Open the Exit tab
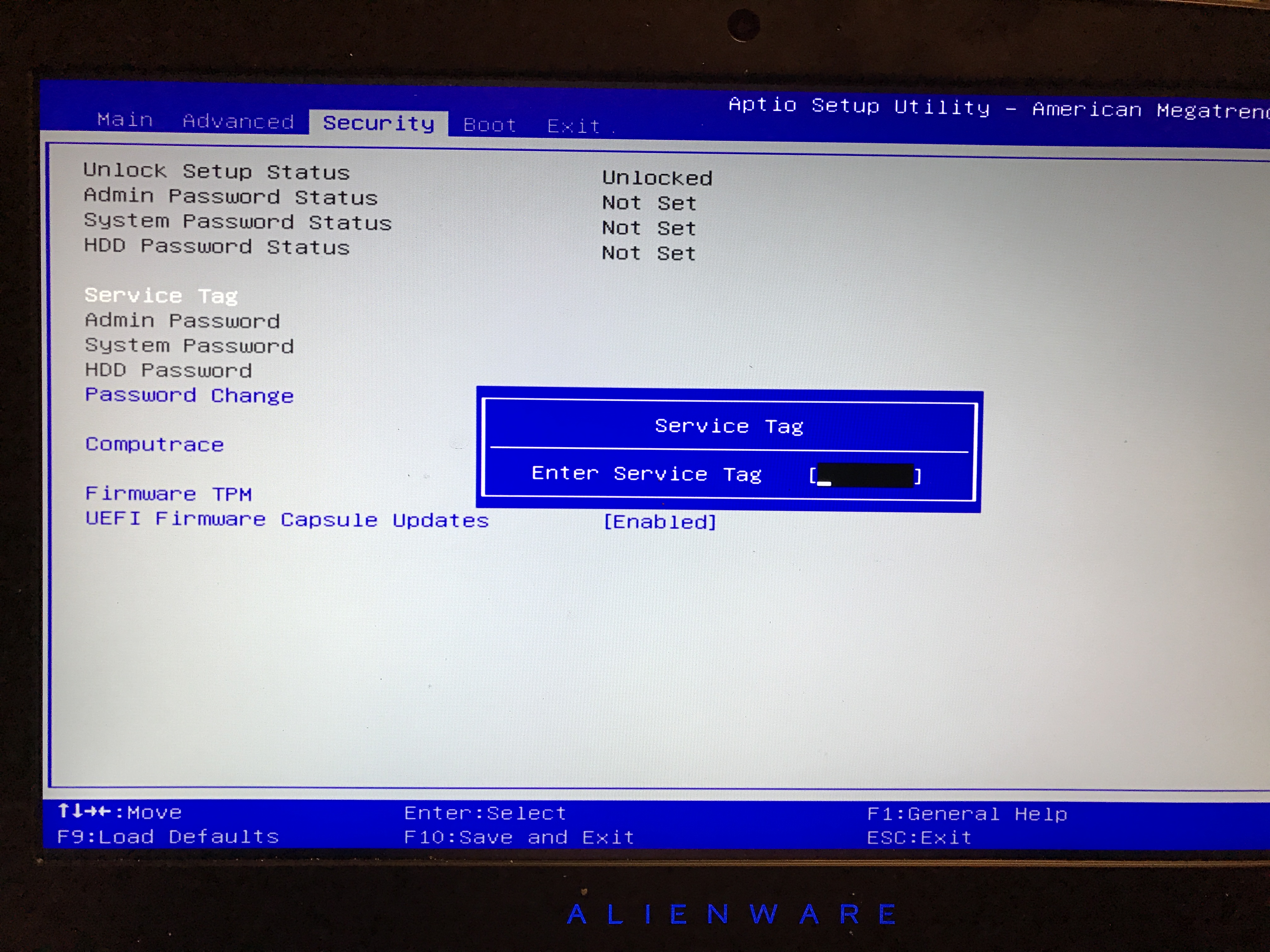Image resolution: width=1270 pixels, height=952 pixels. (574, 126)
